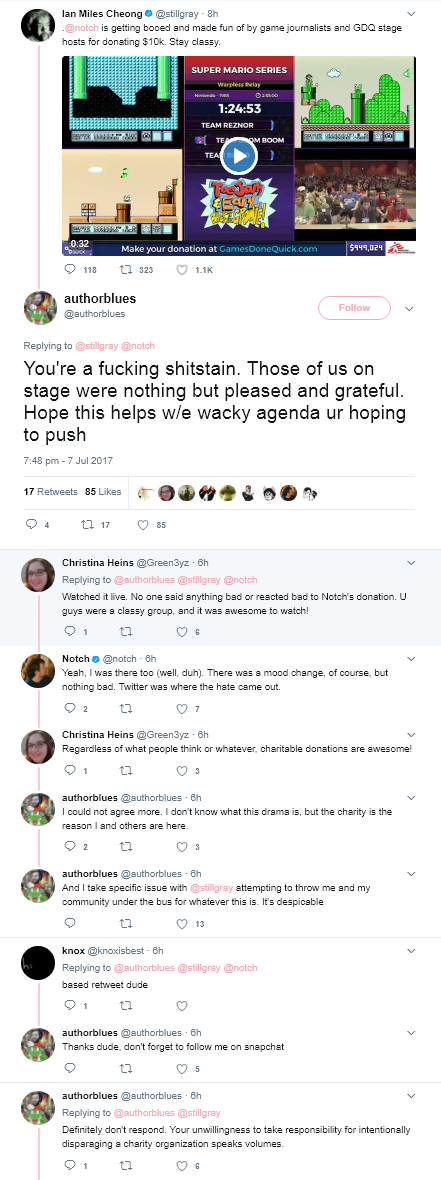Image resolution: width=441 pixels, height=1180 pixels.
Task: View the 85 Likes list
Action: (103, 491)
